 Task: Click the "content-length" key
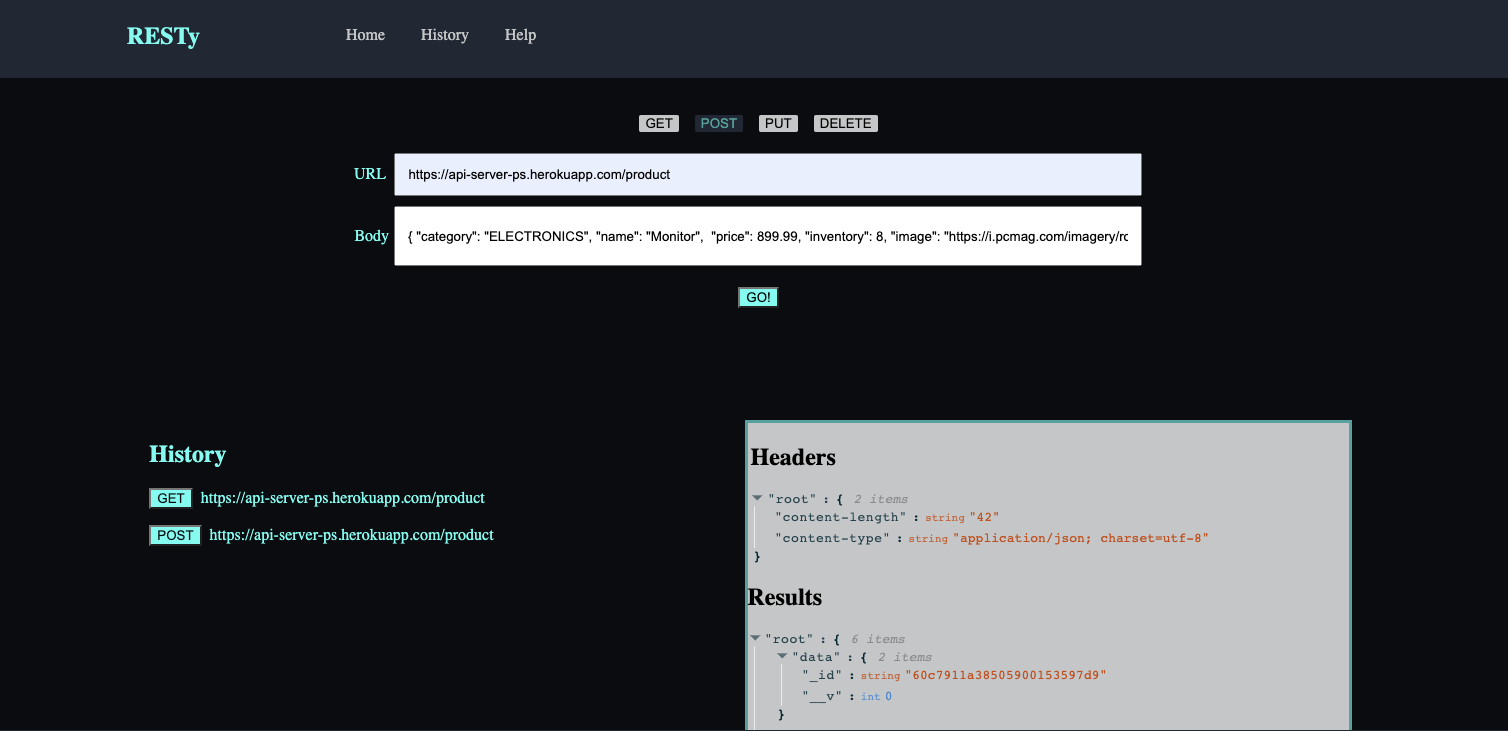click(x=840, y=517)
